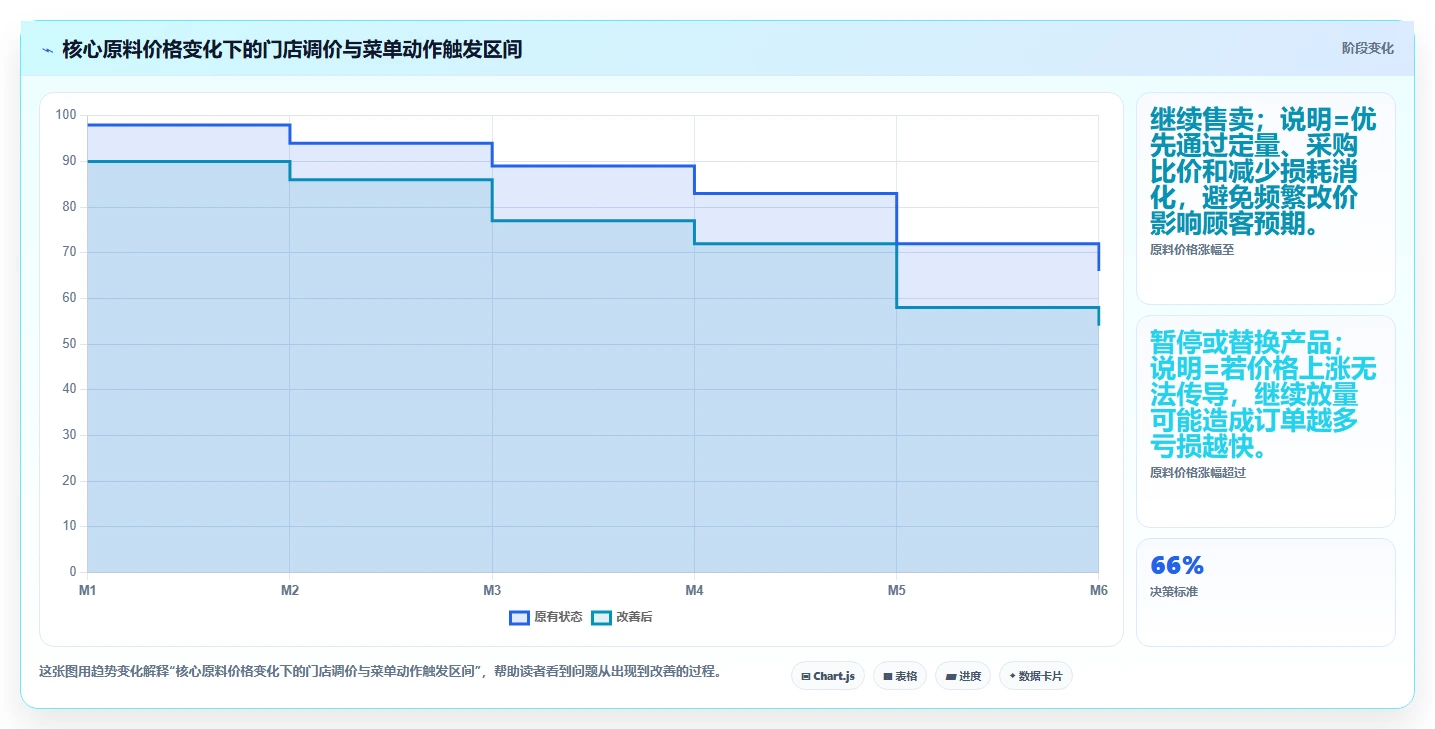Click the 0 y-axis label
This screenshot has width=1435, height=729.
(73, 572)
